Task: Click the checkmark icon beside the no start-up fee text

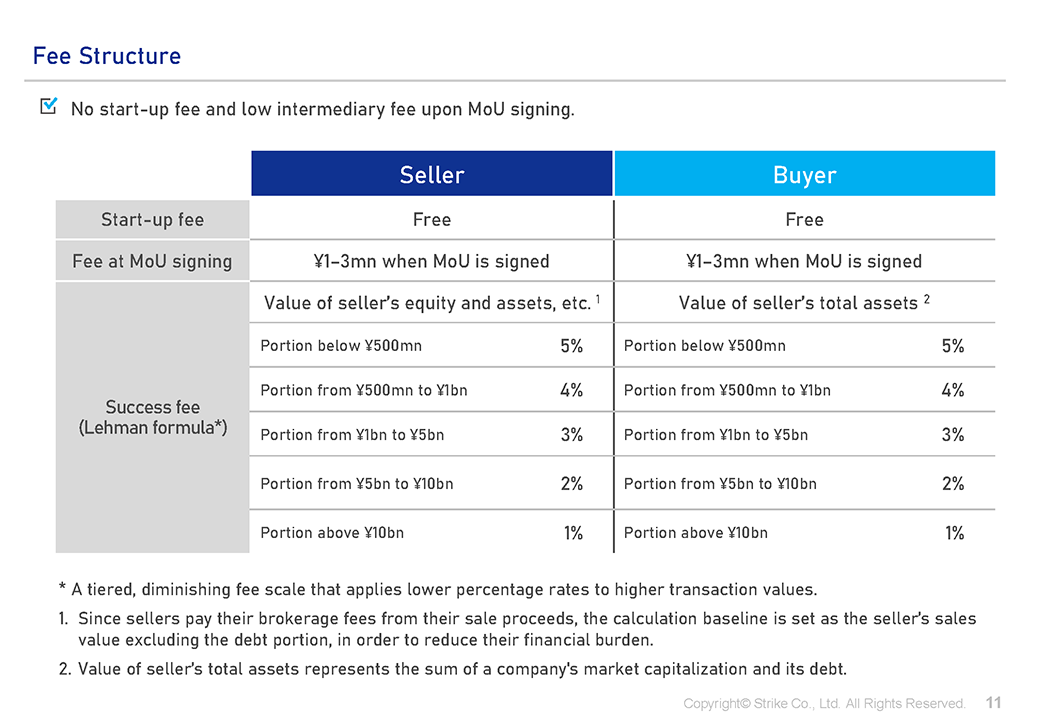Action: pos(48,106)
